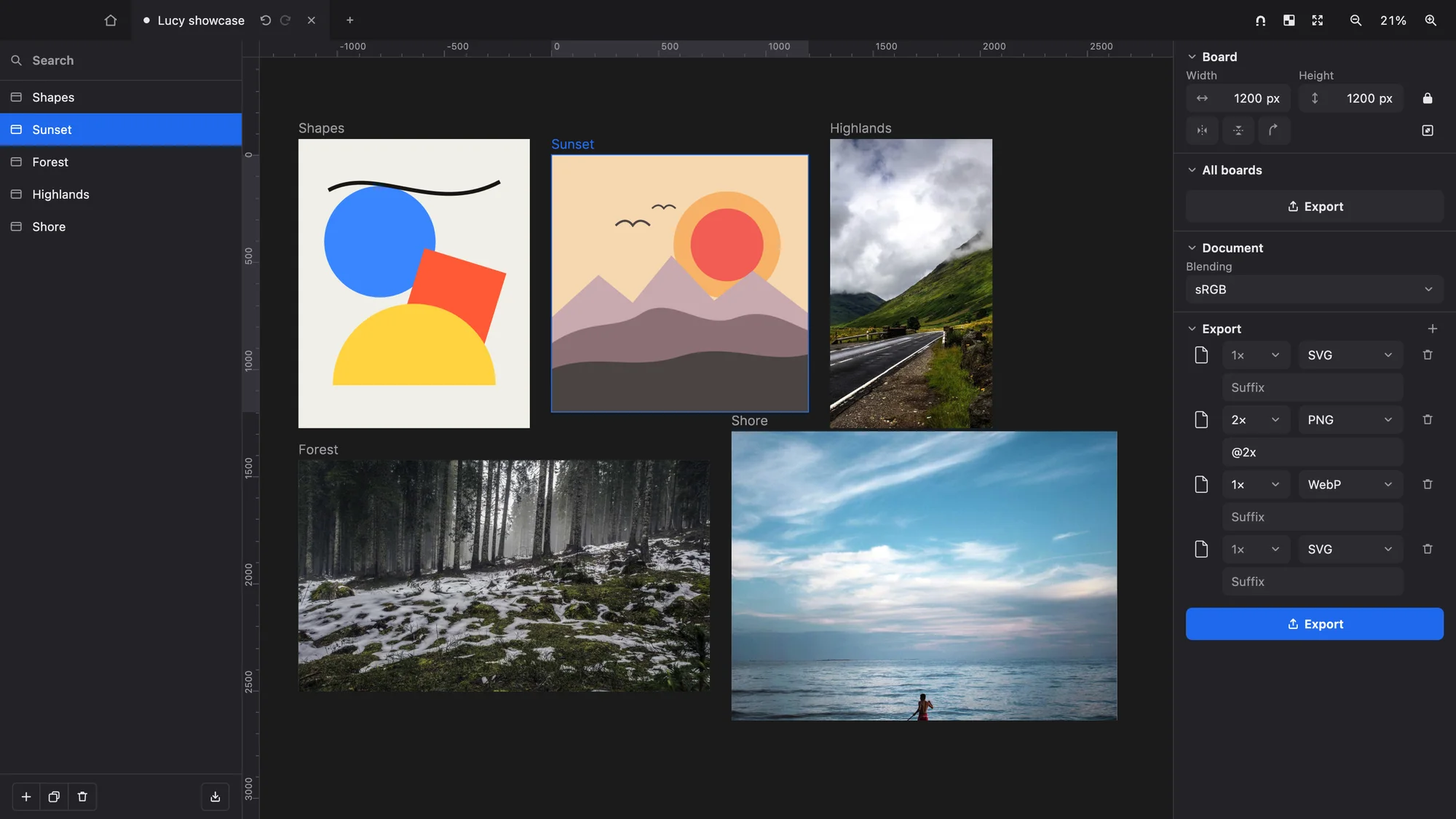Click Export under All boards
Screen dimensions: 1456x819
click(x=1314, y=207)
